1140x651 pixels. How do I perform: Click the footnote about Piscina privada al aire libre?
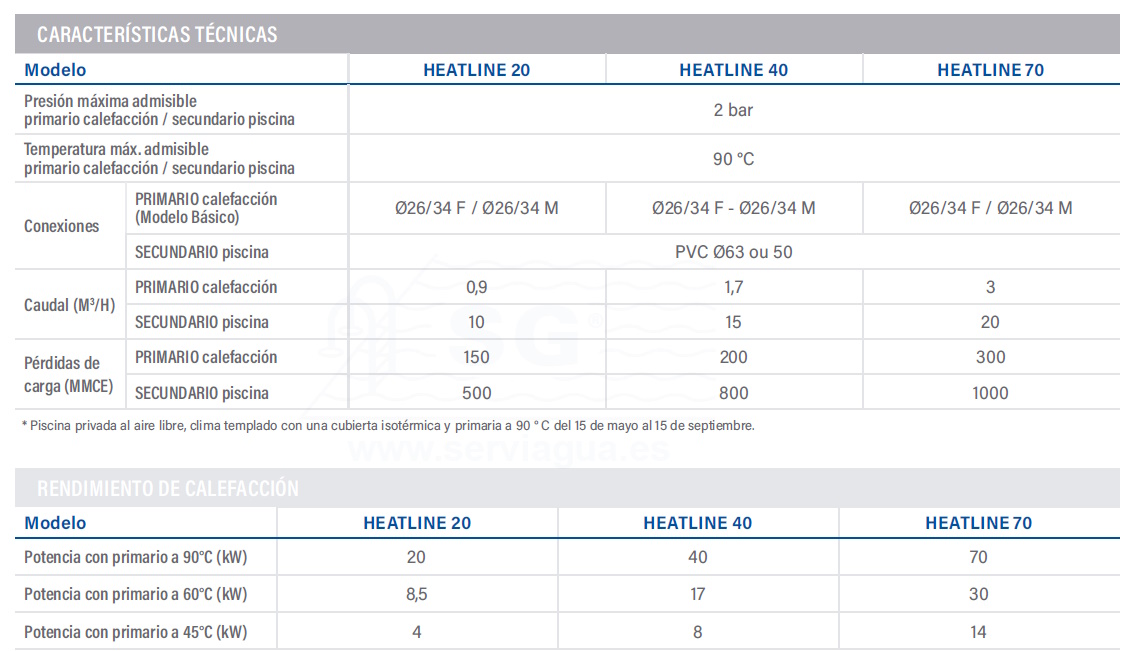click(x=388, y=425)
